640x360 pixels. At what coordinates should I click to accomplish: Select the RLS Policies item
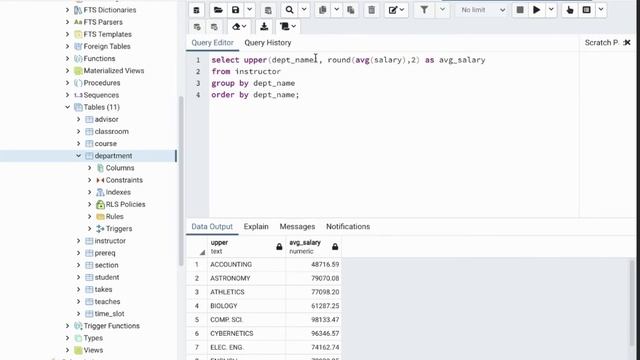point(125,204)
